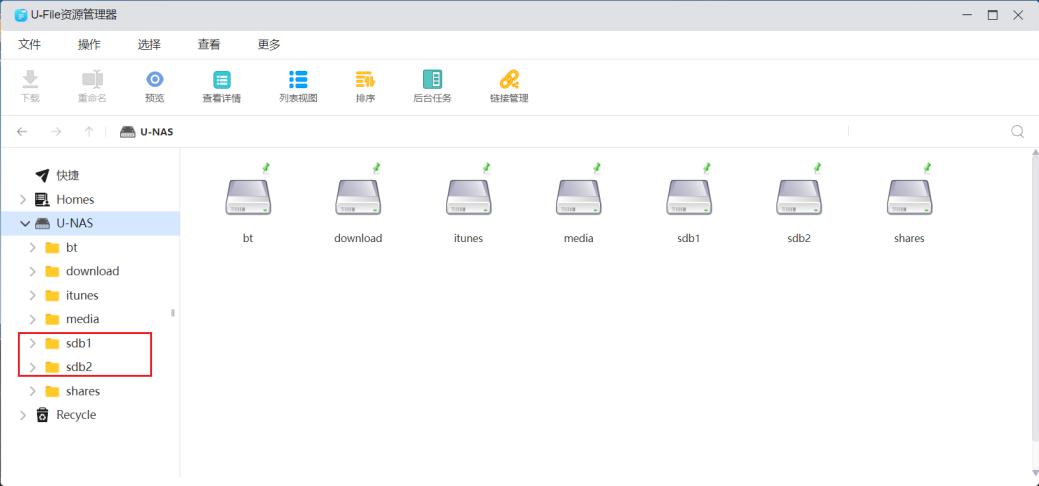Select the media drive icon

pos(578,197)
